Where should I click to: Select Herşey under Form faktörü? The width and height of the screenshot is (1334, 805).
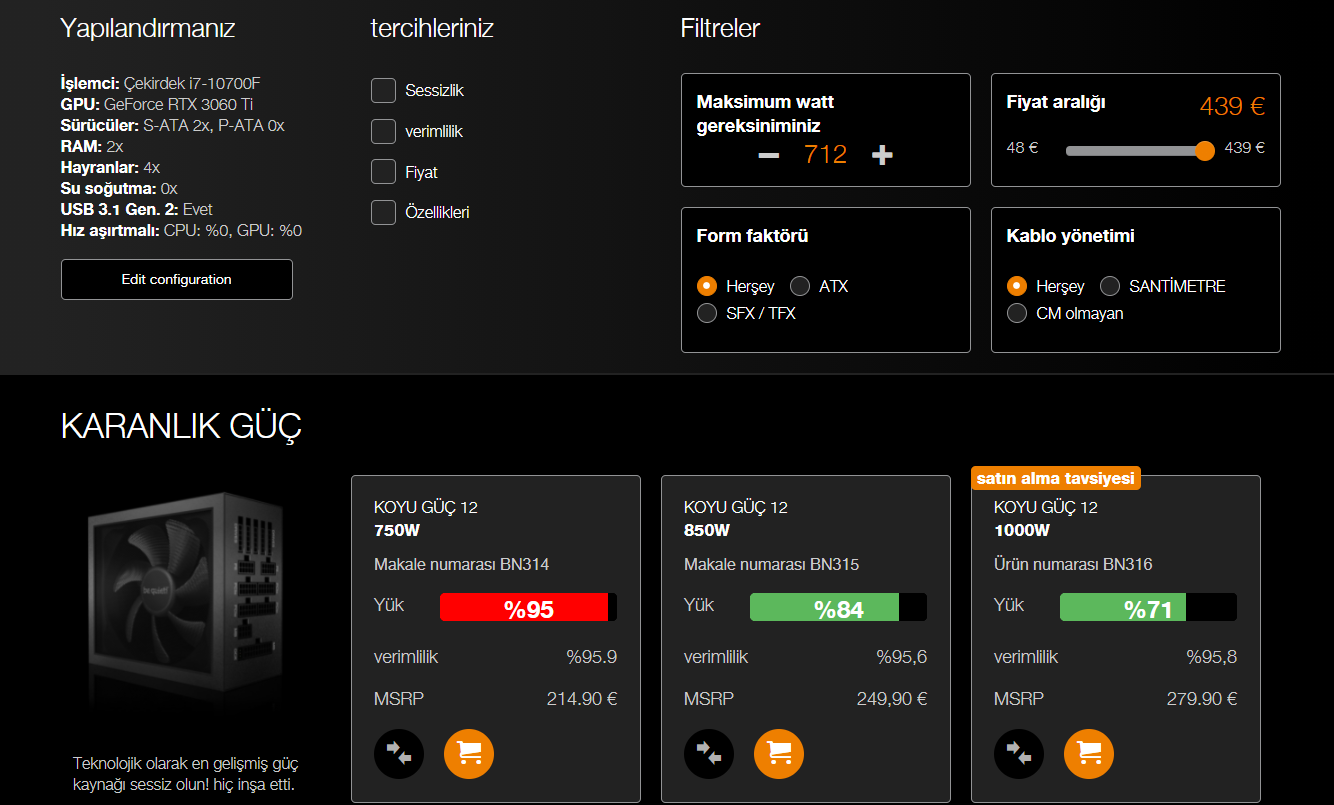(x=707, y=286)
